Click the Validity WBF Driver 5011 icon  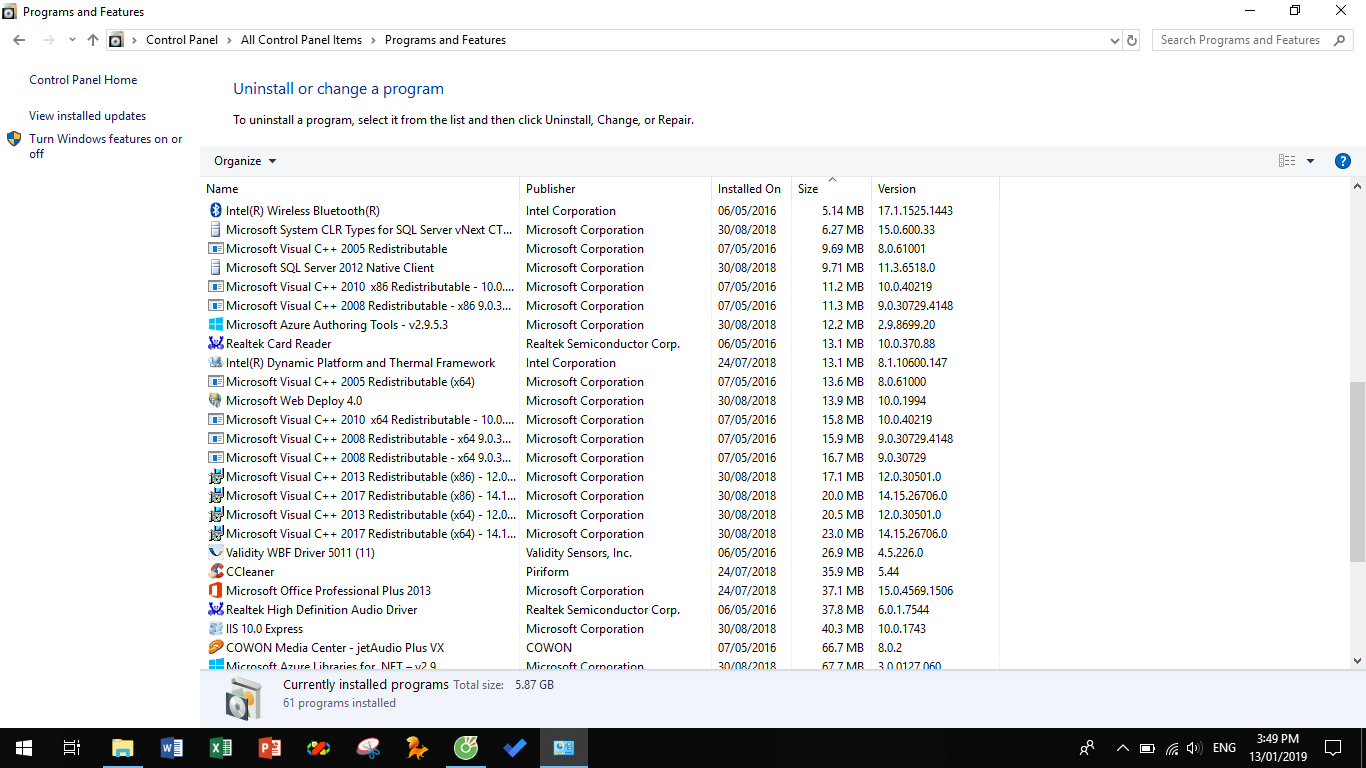(x=215, y=553)
